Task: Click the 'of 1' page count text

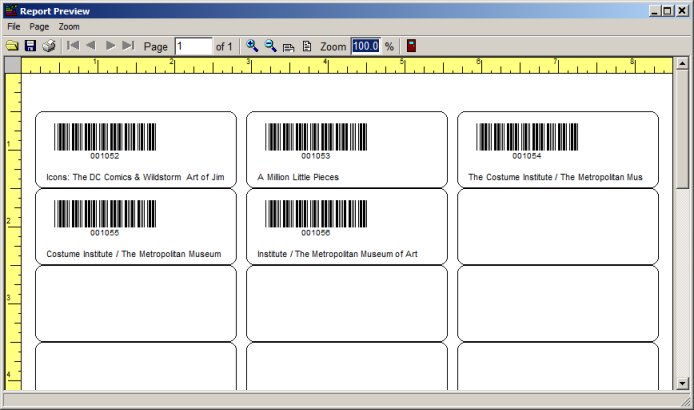Action: [224, 46]
